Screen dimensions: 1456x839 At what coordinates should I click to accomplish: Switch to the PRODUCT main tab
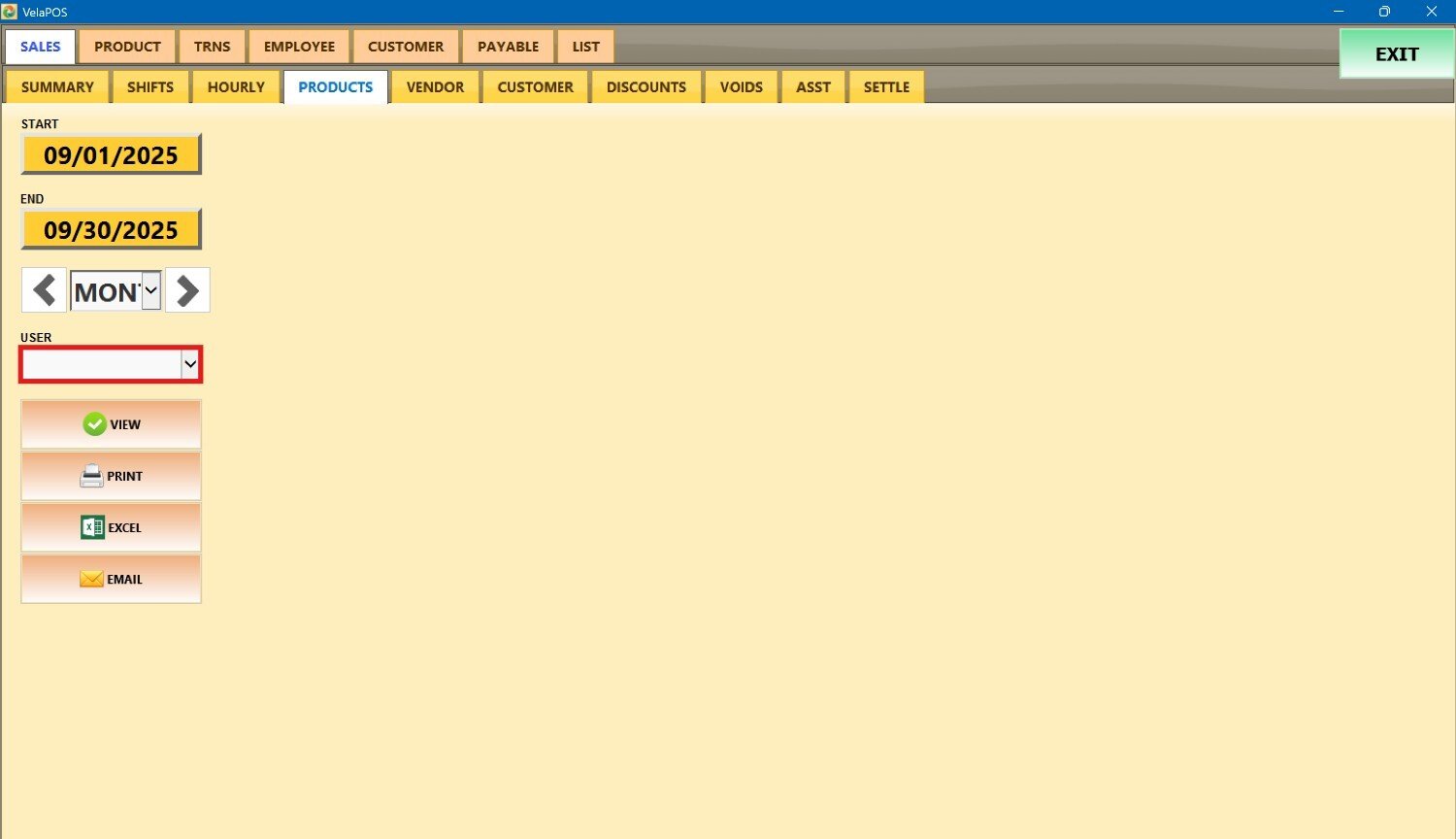(127, 47)
